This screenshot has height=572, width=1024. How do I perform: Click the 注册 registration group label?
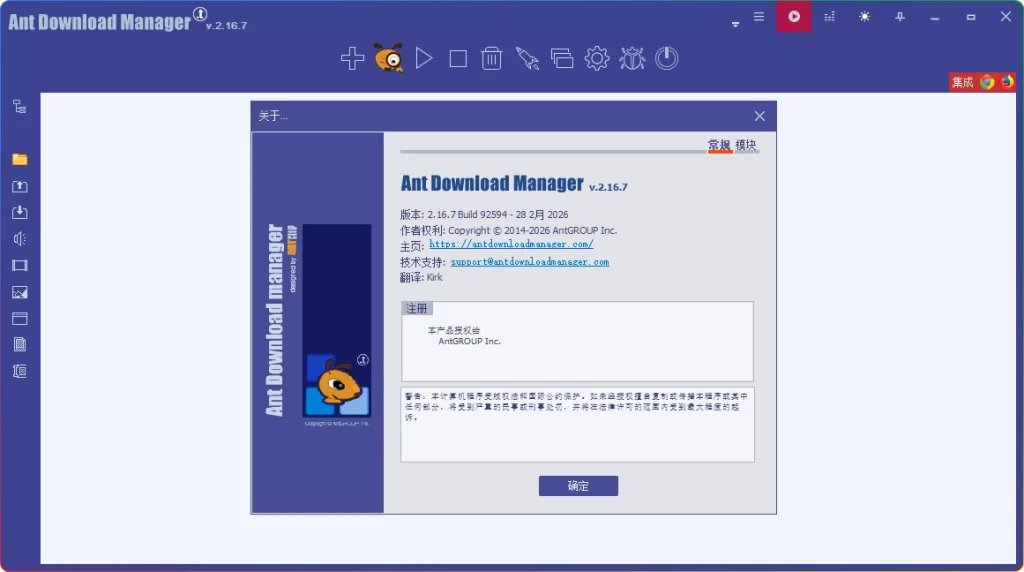(x=417, y=308)
